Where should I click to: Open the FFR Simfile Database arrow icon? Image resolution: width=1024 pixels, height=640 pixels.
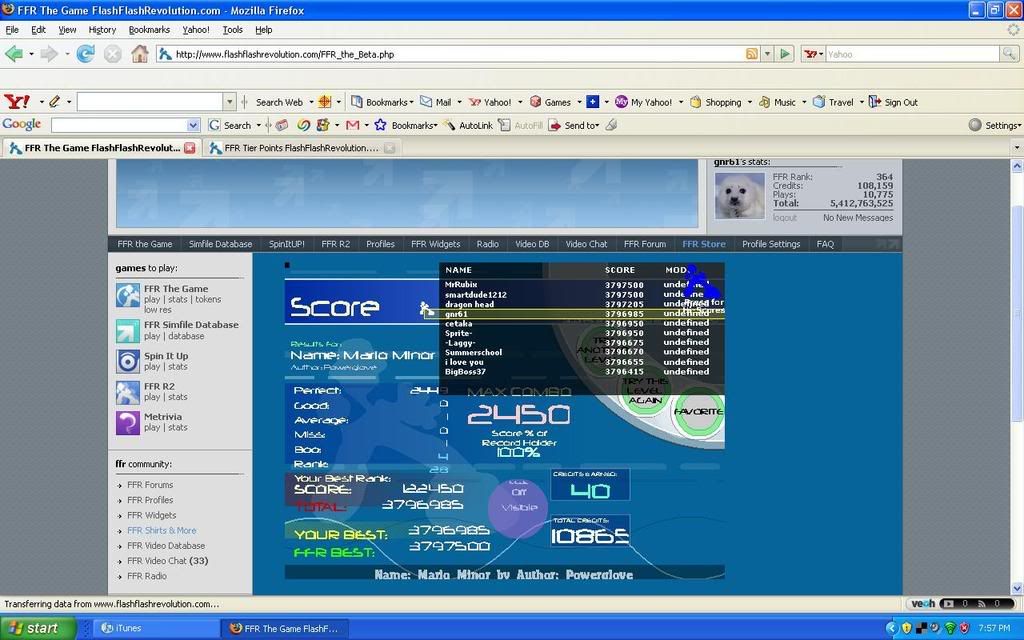coord(128,331)
